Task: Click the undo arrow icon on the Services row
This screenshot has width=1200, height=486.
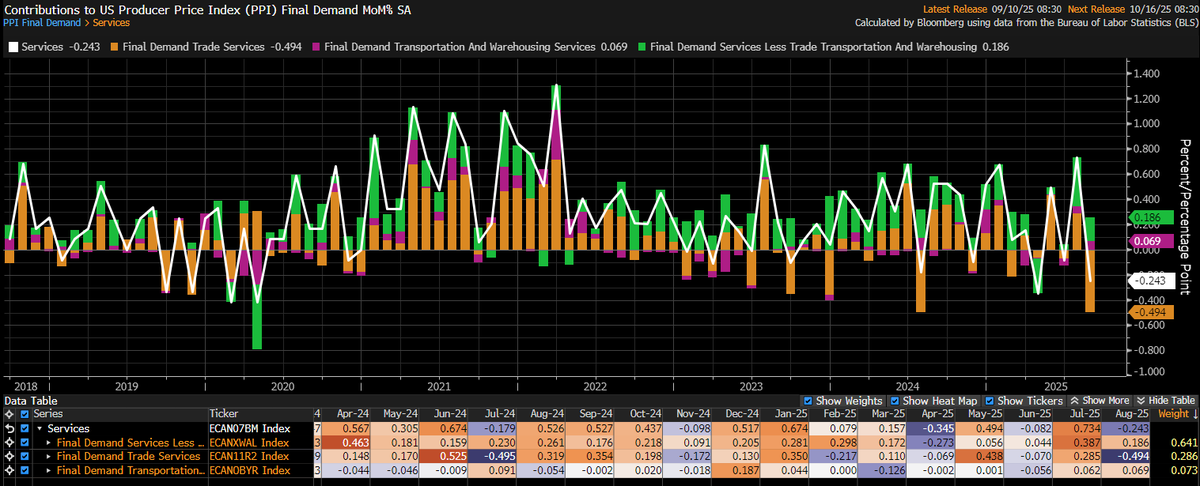Action: 9,428
